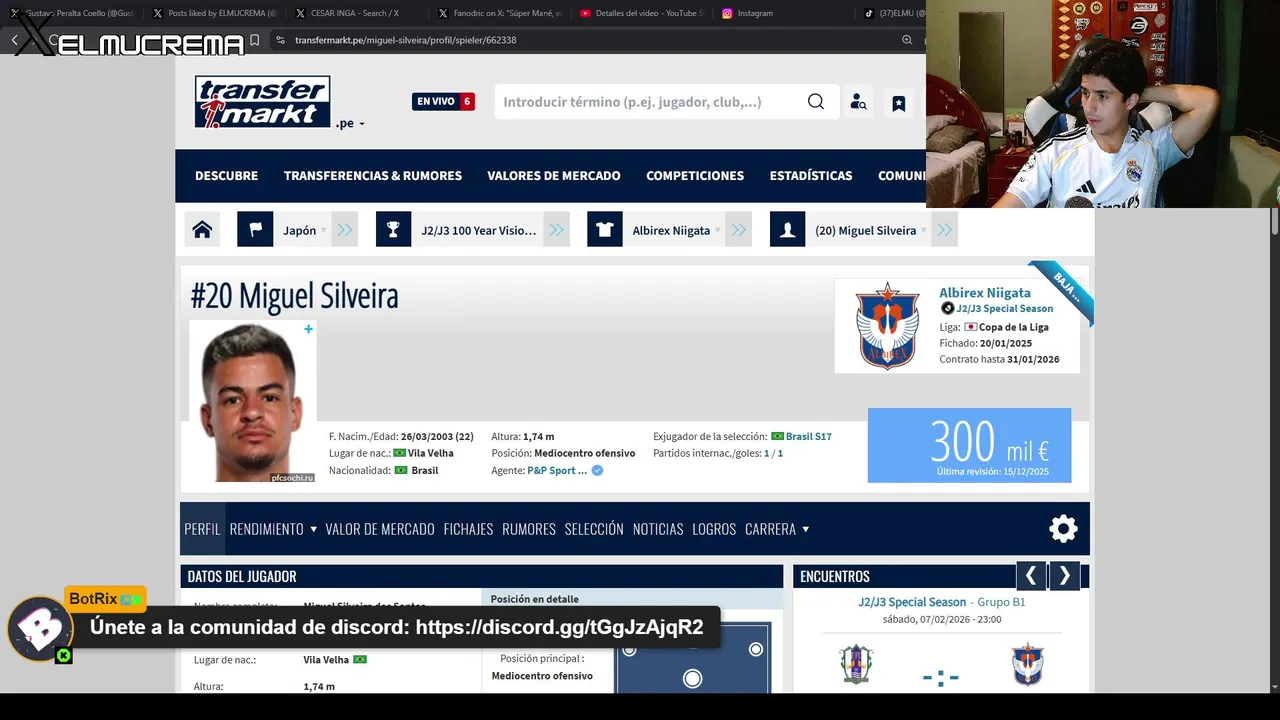Open Miguel Silveira's portrait photo
Image resolution: width=1280 pixels, height=720 pixels.
[252, 401]
